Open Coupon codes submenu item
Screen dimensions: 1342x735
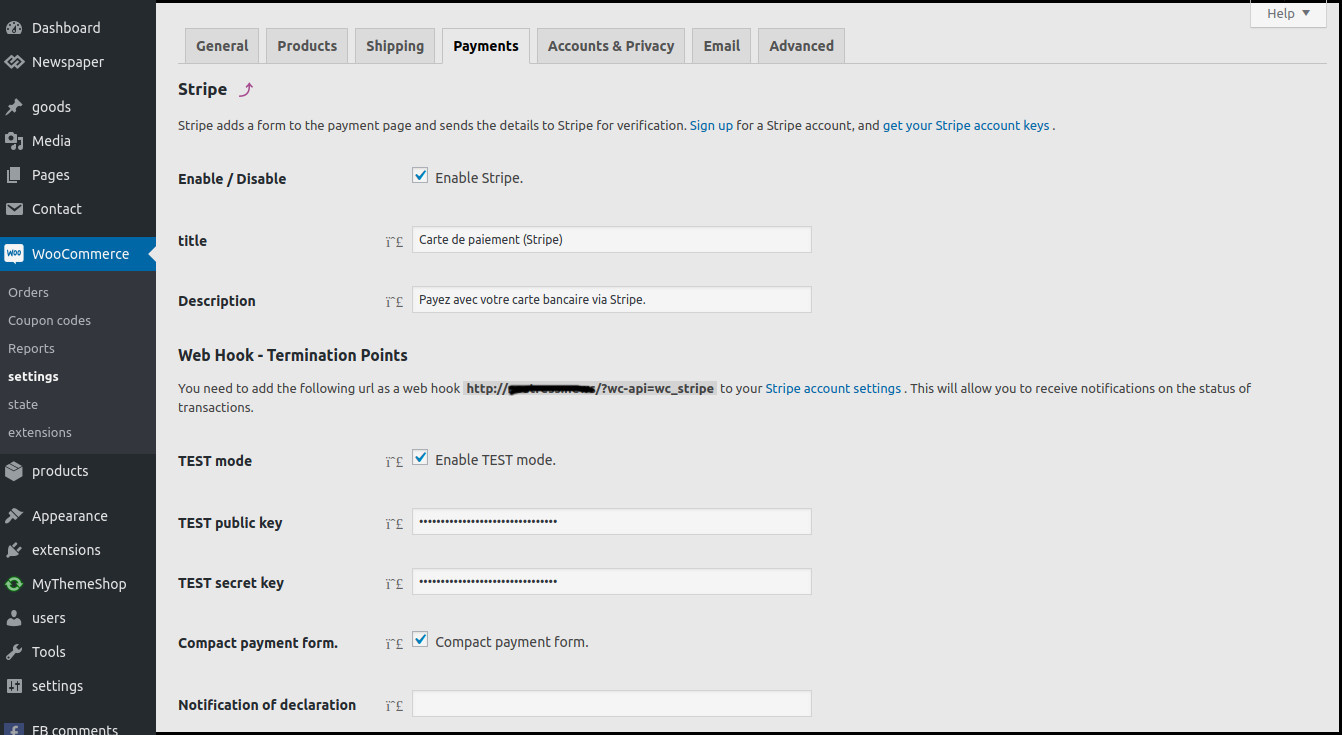pyautogui.click(x=49, y=320)
